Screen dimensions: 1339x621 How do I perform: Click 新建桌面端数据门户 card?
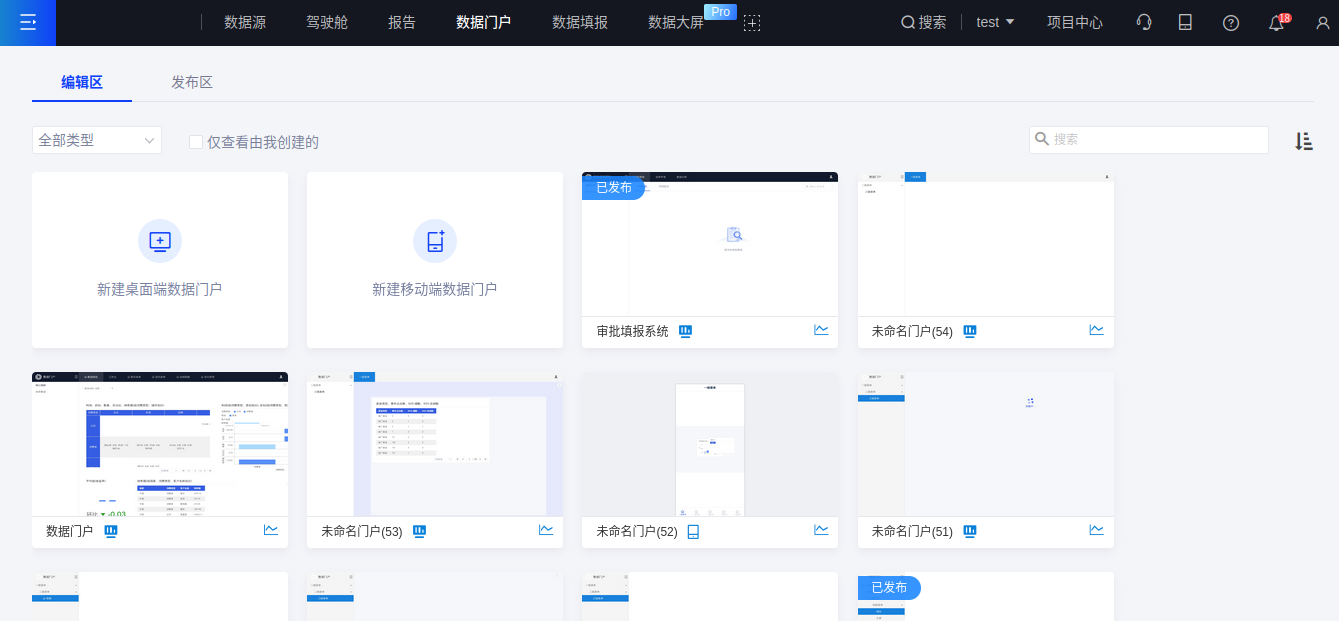(x=160, y=260)
